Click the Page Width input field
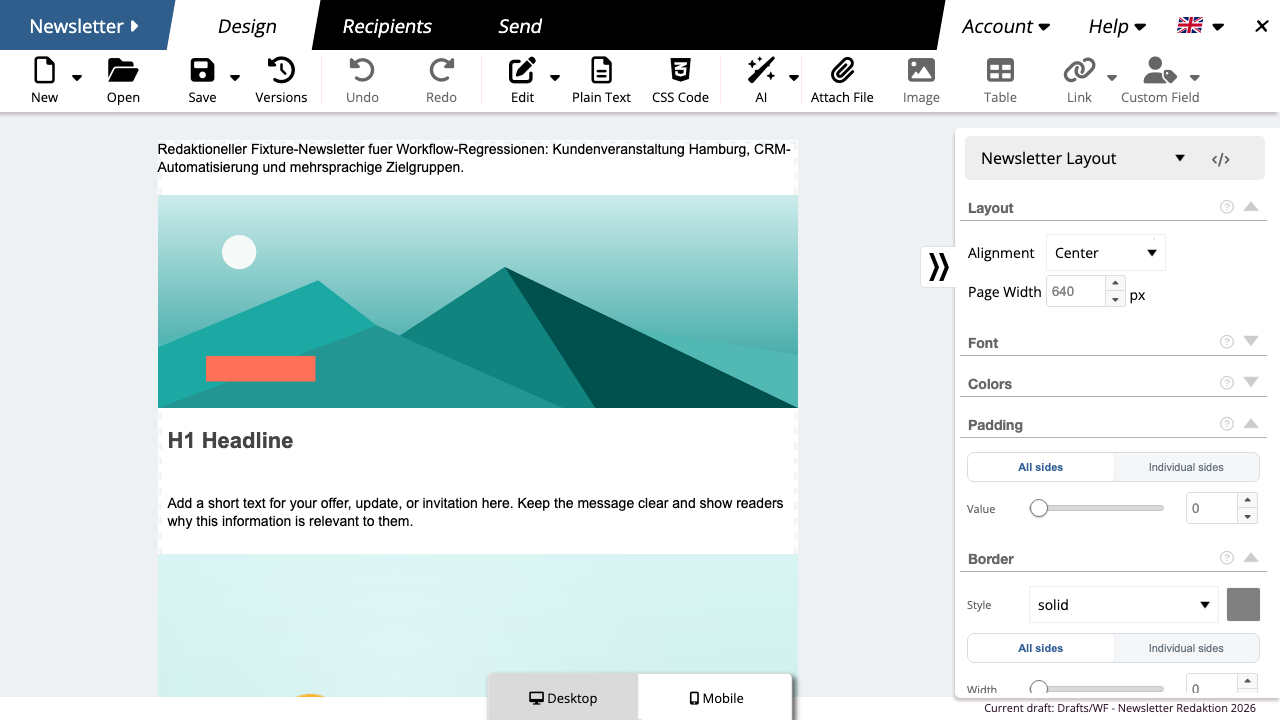This screenshot has width=1280, height=720. tap(1076, 292)
